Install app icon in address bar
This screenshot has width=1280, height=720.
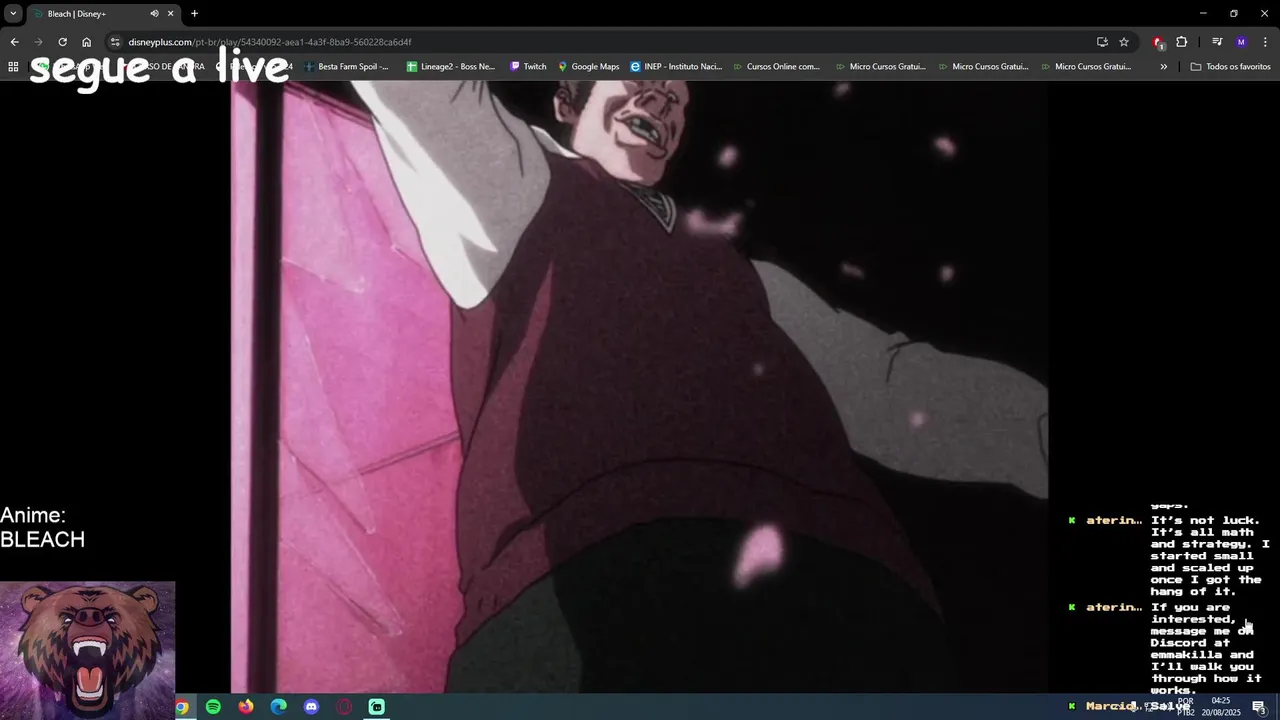1102,42
